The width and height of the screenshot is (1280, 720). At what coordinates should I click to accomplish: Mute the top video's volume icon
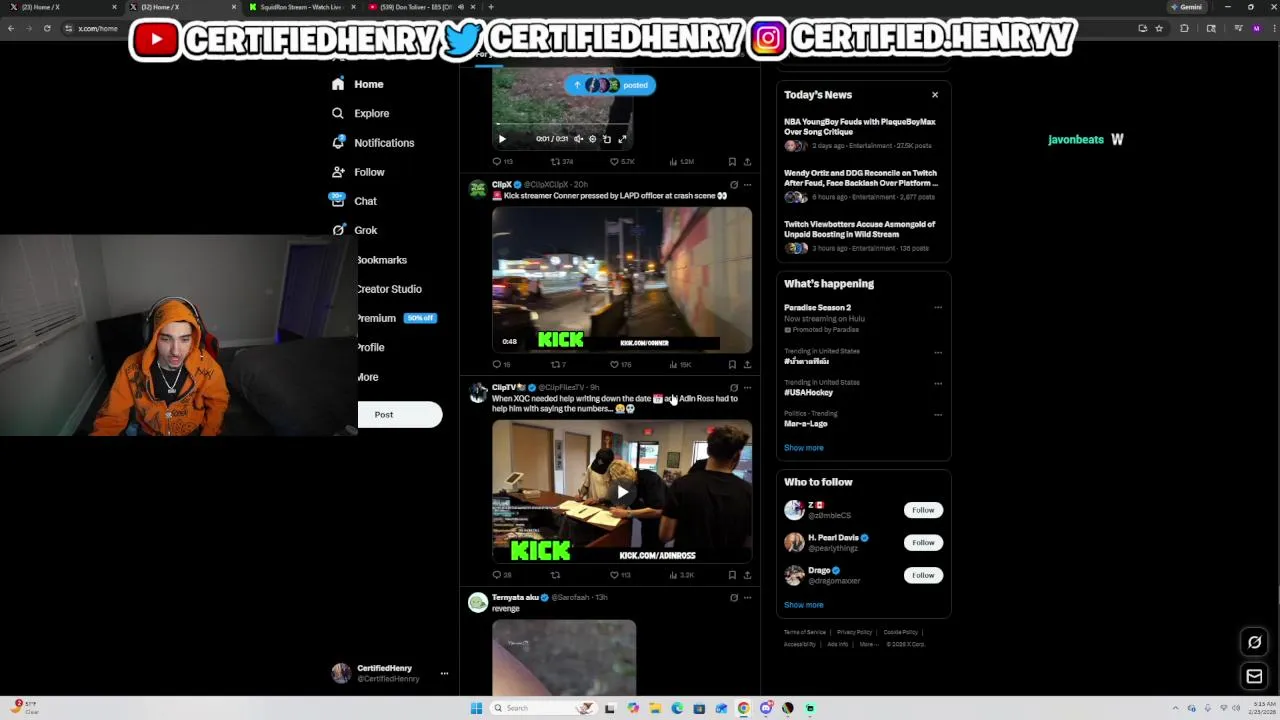(x=578, y=139)
